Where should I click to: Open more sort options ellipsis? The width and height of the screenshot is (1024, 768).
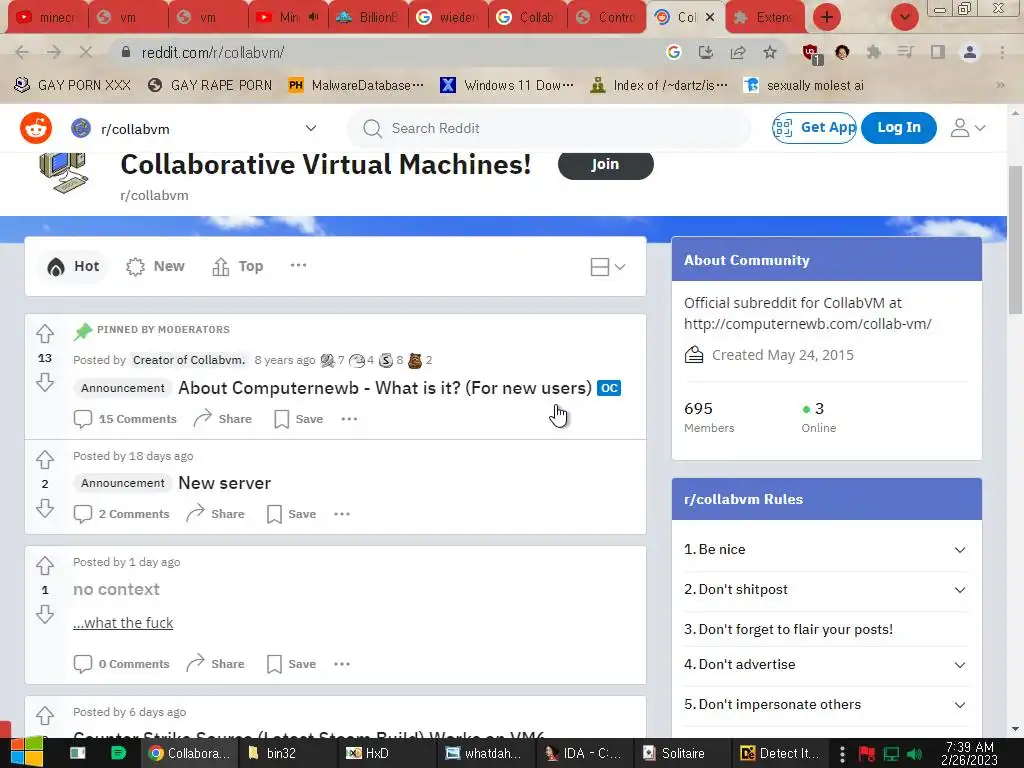tap(298, 265)
